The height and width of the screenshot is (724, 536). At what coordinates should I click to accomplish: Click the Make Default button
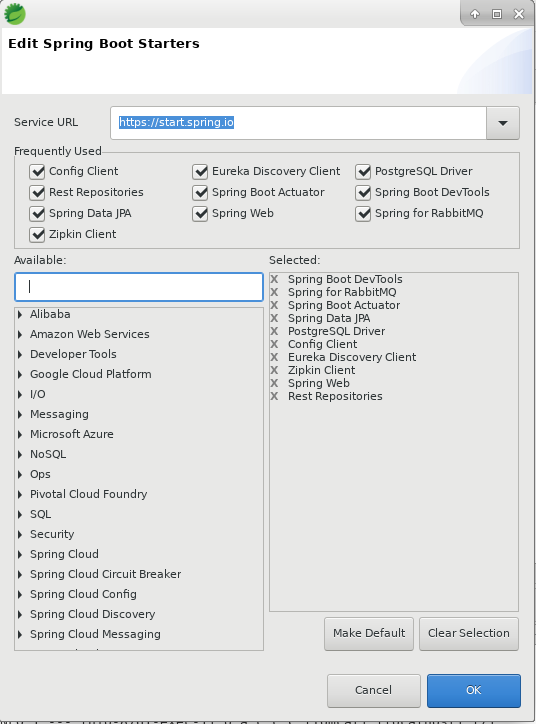point(369,634)
